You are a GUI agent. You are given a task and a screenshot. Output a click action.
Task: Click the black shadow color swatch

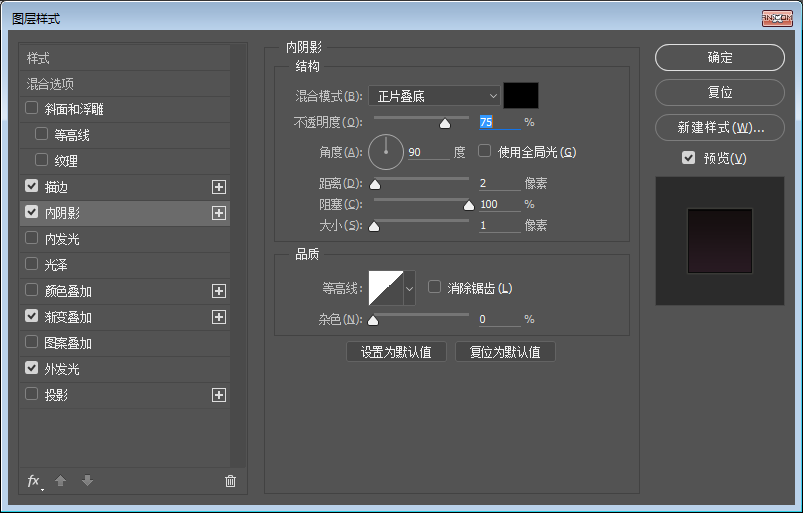521,96
